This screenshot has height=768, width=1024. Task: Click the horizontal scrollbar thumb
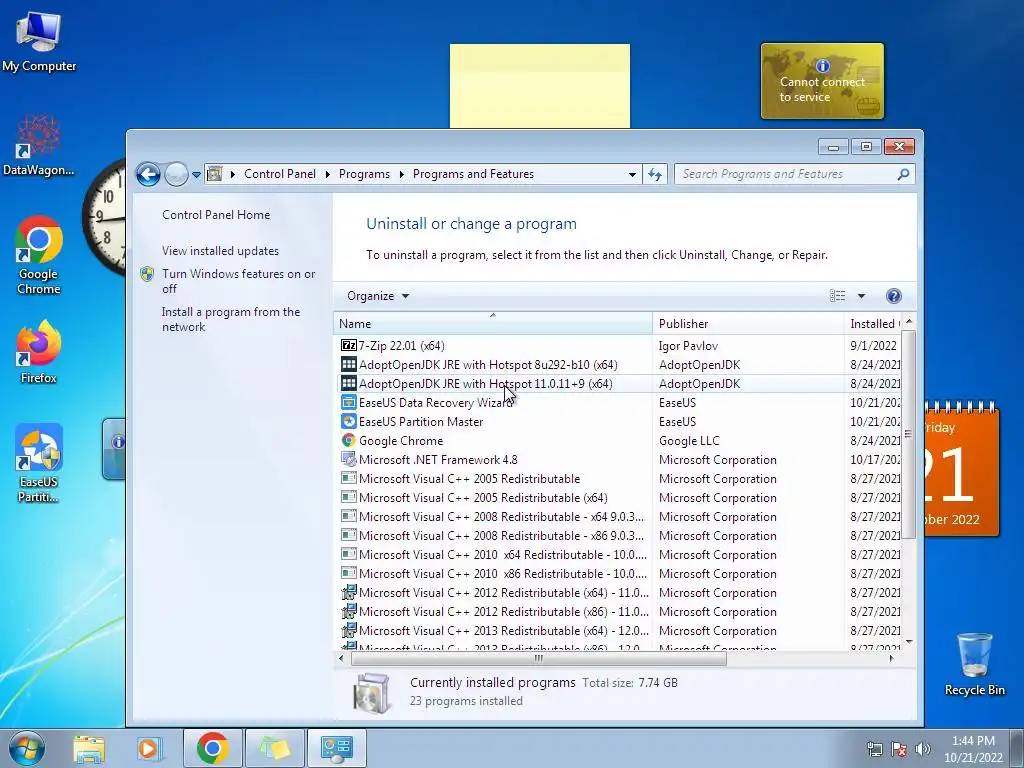coord(539,658)
